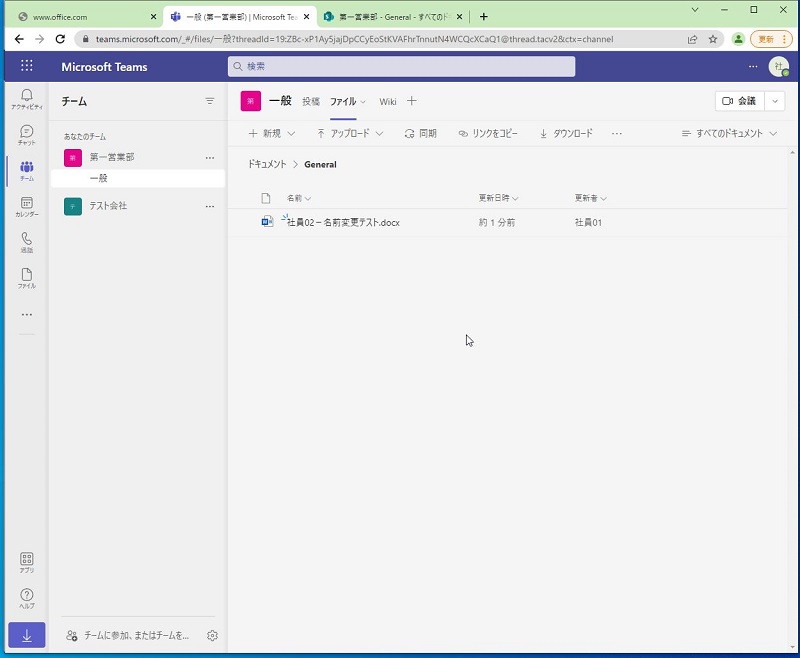800x658 pixels.
Task: Switch to the SharePoint General browser tab
Action: [x=393, y=17]
